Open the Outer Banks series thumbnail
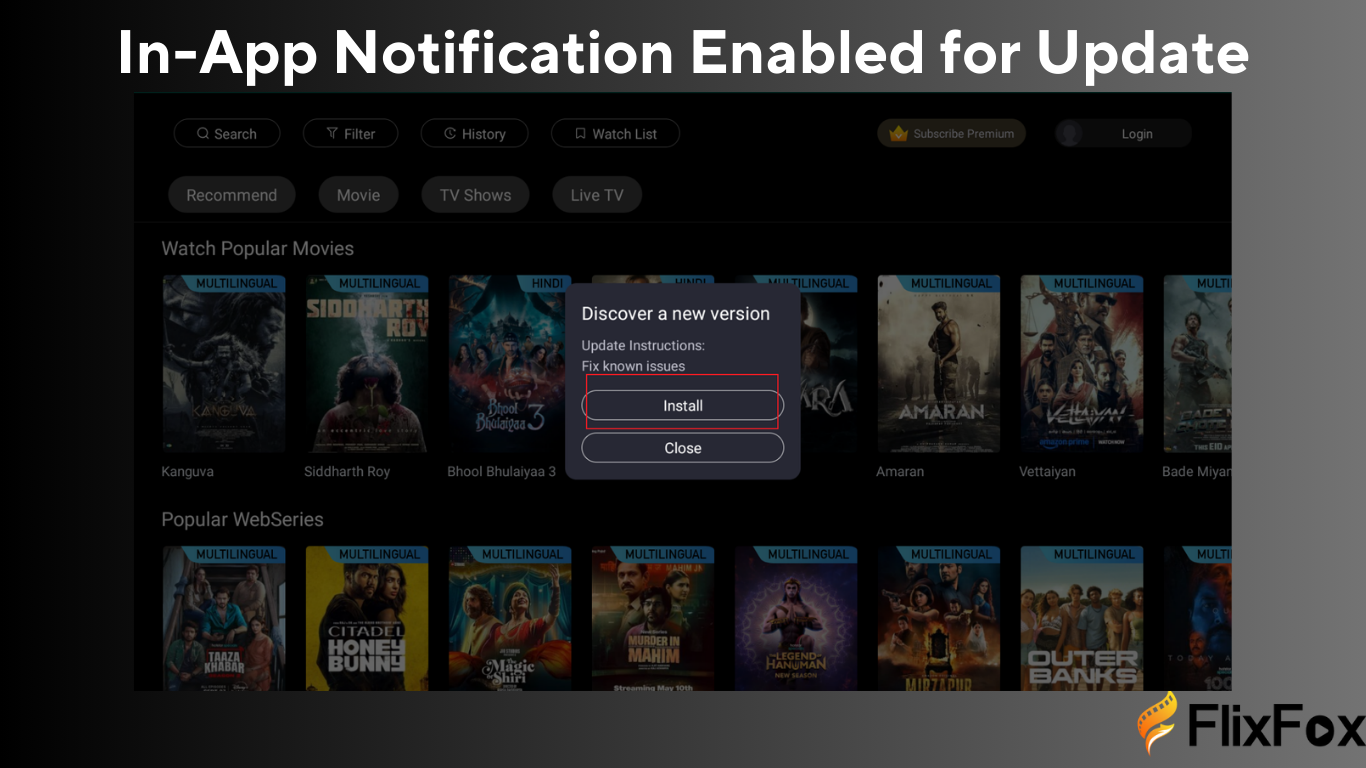 1082,618
